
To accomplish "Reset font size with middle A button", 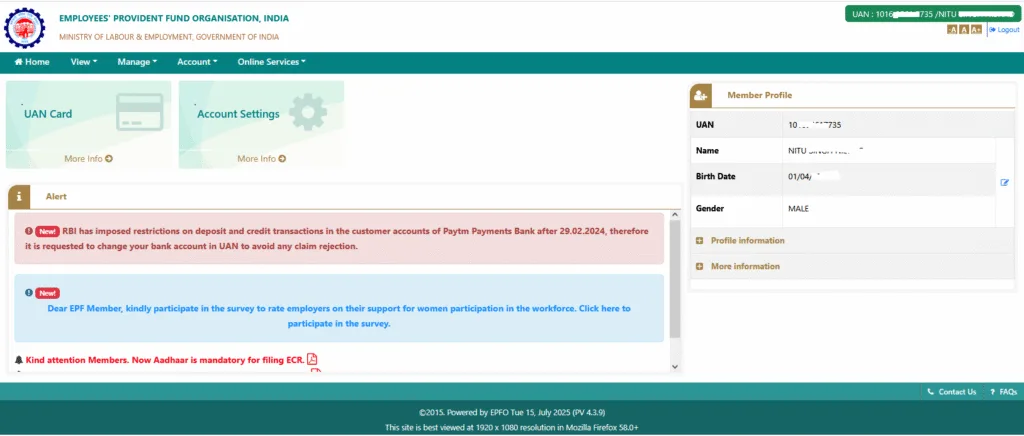I will (964, 30).
